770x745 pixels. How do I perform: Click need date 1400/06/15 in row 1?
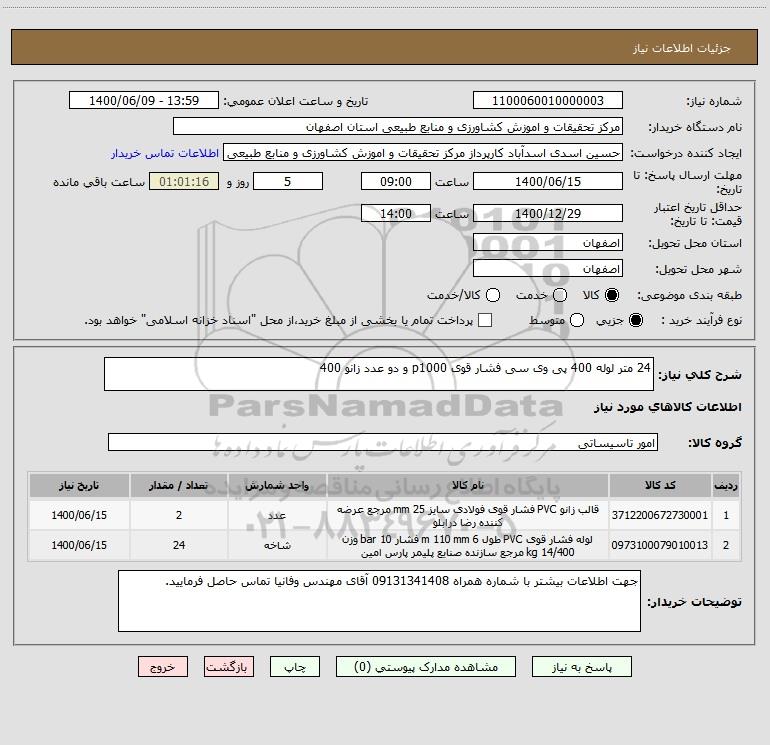[79, 515]
